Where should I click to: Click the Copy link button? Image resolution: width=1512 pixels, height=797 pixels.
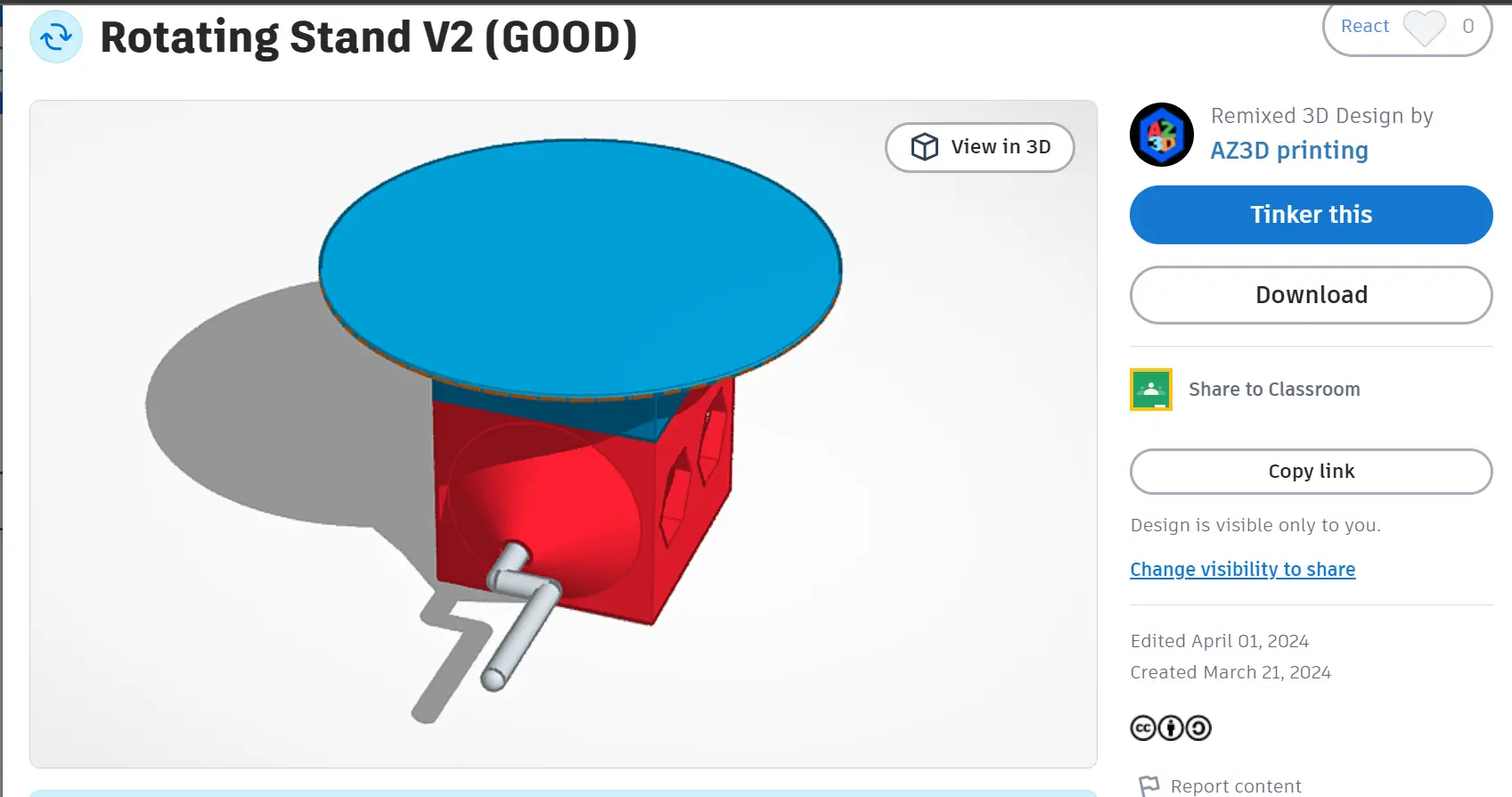pos(1312,472)
